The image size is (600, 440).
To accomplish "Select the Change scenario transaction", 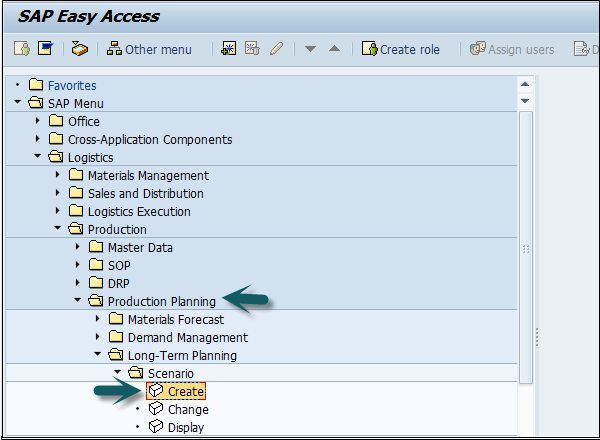I will click(188, 409).
